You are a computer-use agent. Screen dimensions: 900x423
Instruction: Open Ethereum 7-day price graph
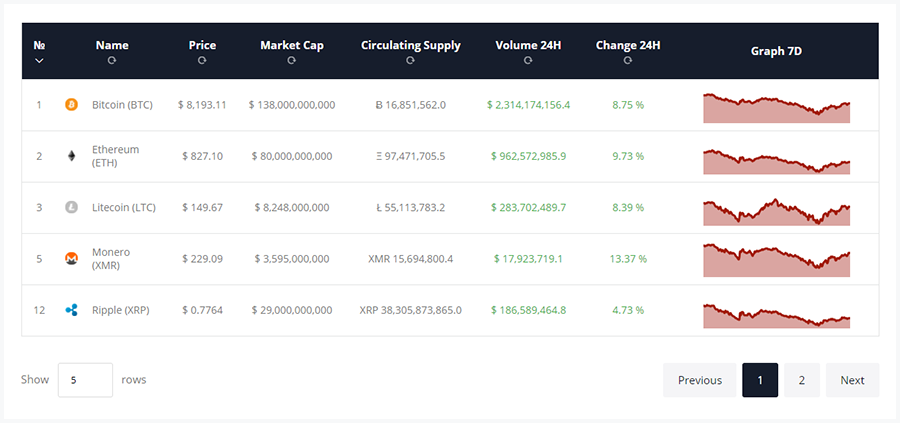coord(777,161)
